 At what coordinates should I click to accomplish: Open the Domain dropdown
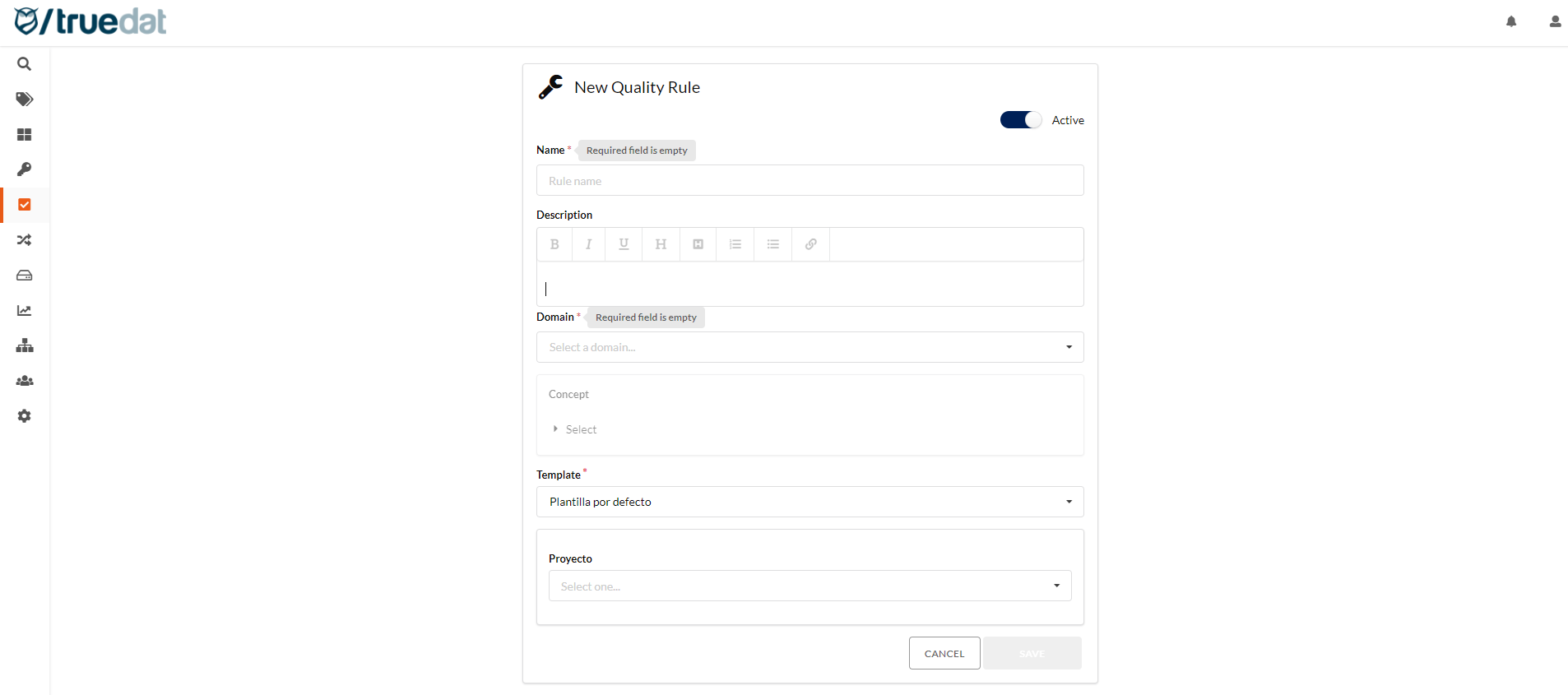(810, 347)
